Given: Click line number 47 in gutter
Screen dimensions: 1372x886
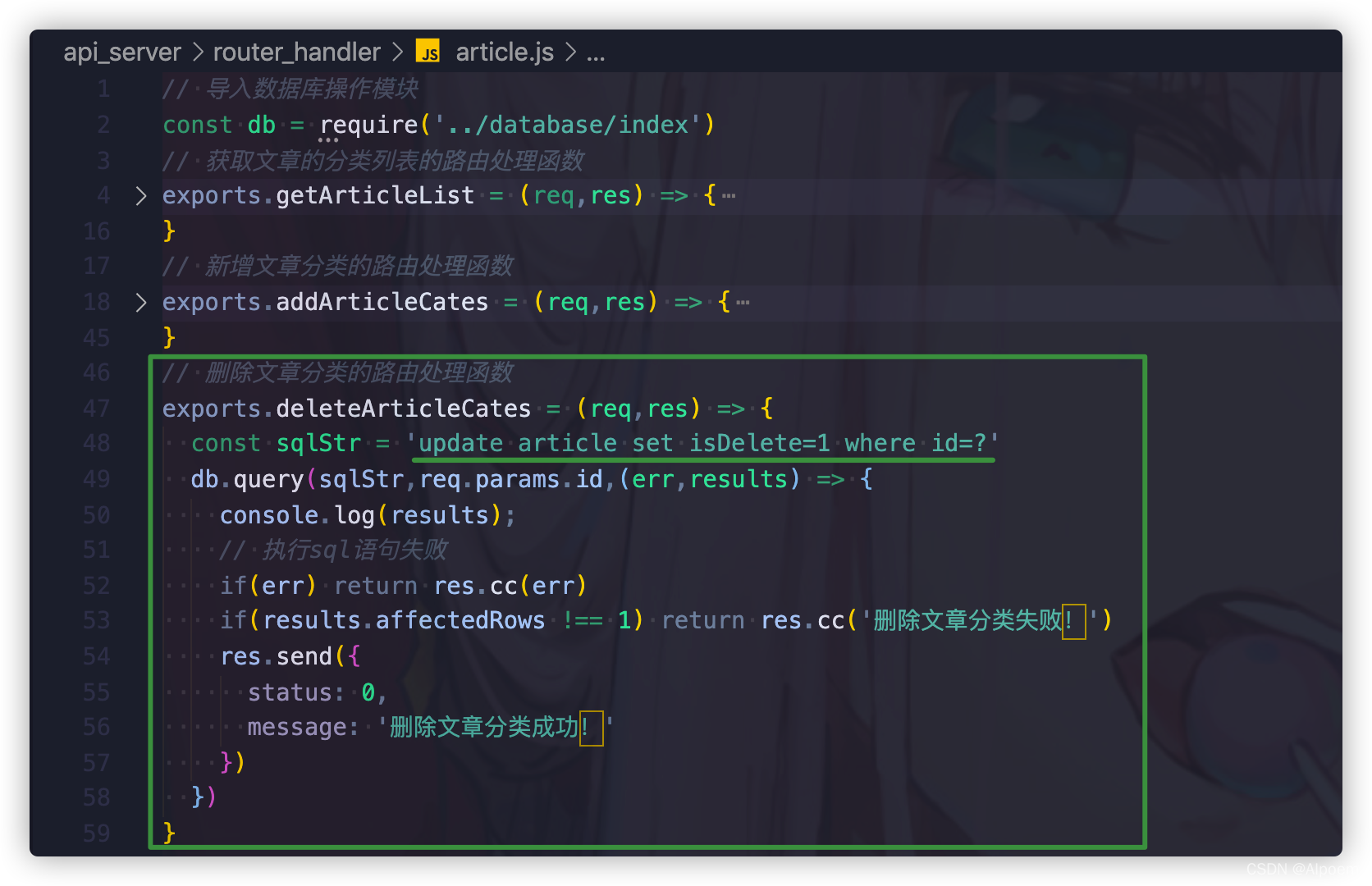Looking at the screenshot, I should pos(96,409).
